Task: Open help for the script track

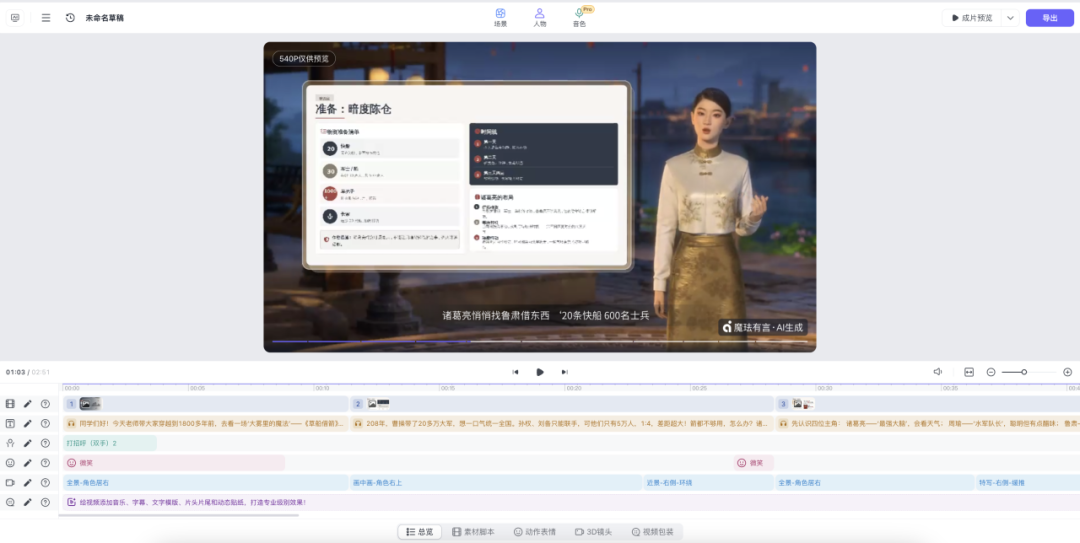Action: coord(45,423)
